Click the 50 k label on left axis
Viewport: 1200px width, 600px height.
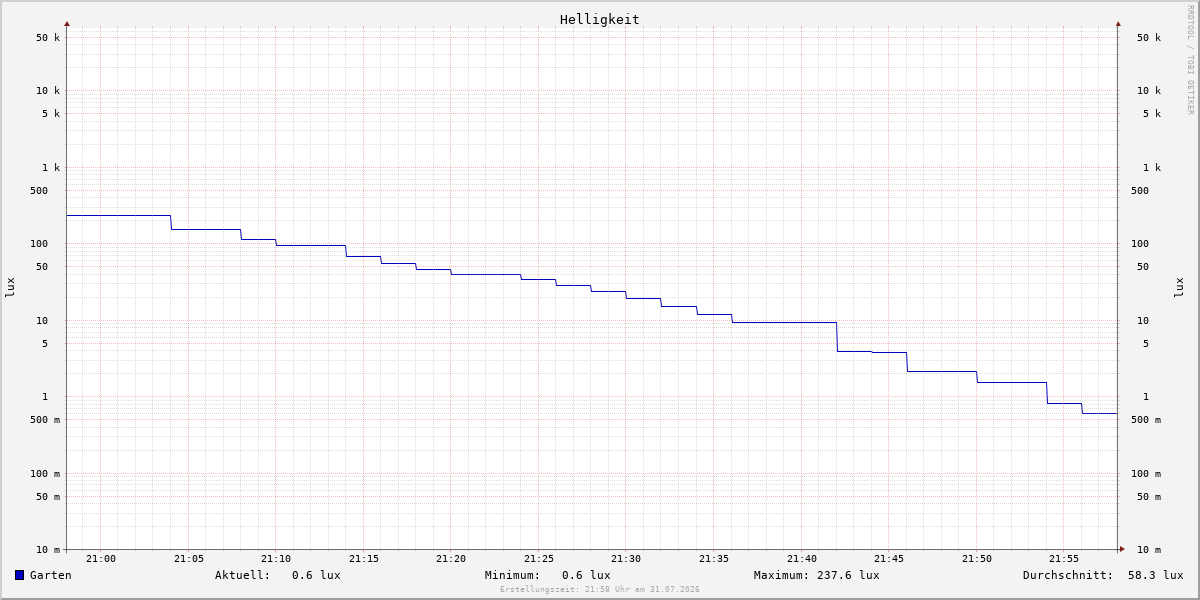pyautogui.click(x=48, y=38)
